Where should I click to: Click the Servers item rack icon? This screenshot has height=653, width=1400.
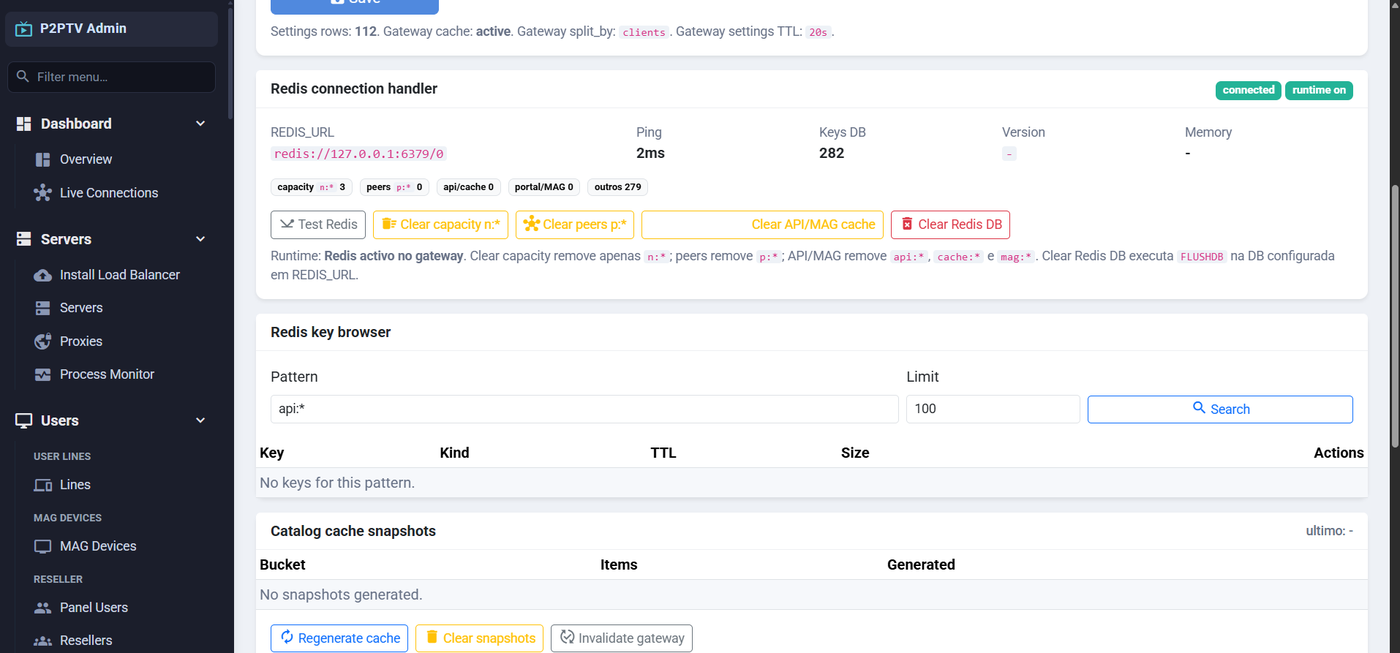click(42, 308)
